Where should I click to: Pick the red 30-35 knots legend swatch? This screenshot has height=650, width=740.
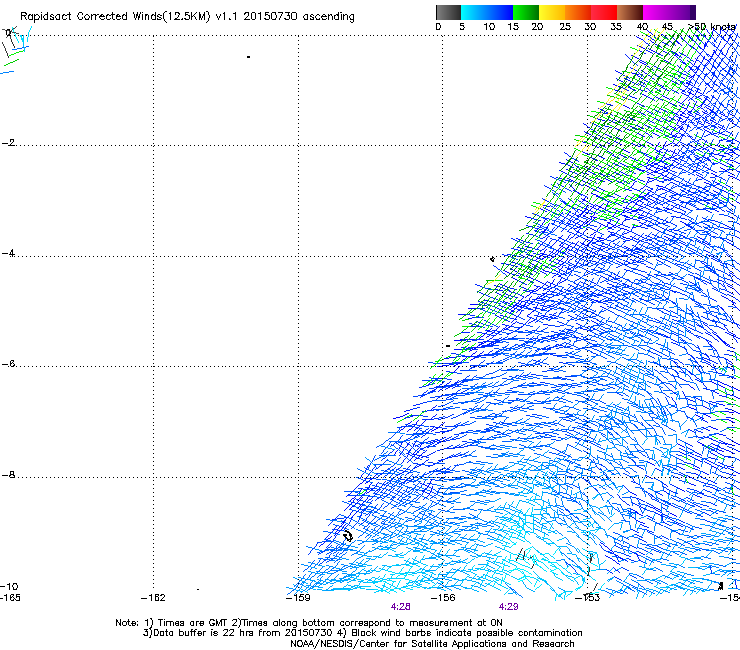click(604, 12)
